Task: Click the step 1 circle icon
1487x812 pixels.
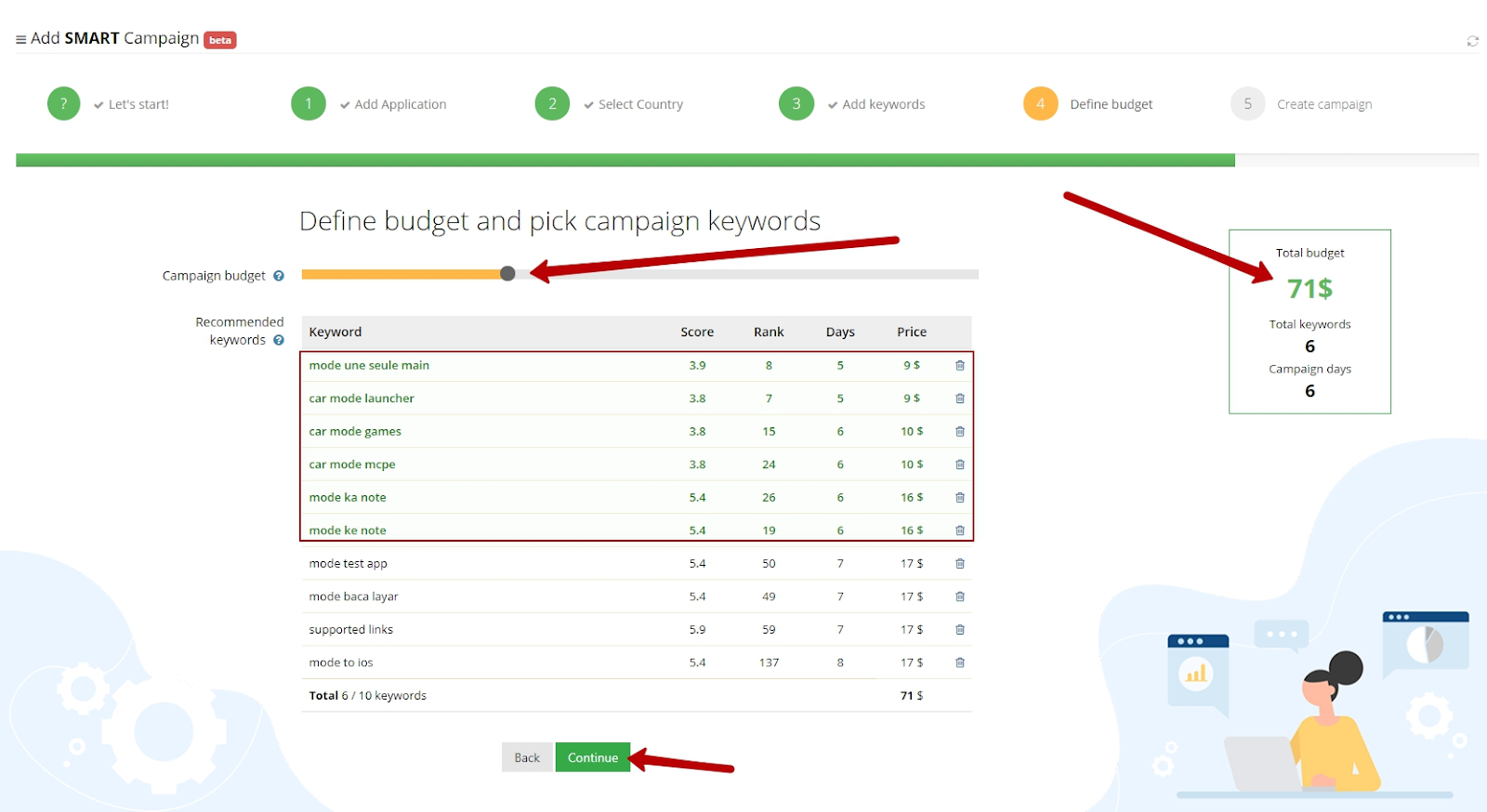Action: point(309,104)
